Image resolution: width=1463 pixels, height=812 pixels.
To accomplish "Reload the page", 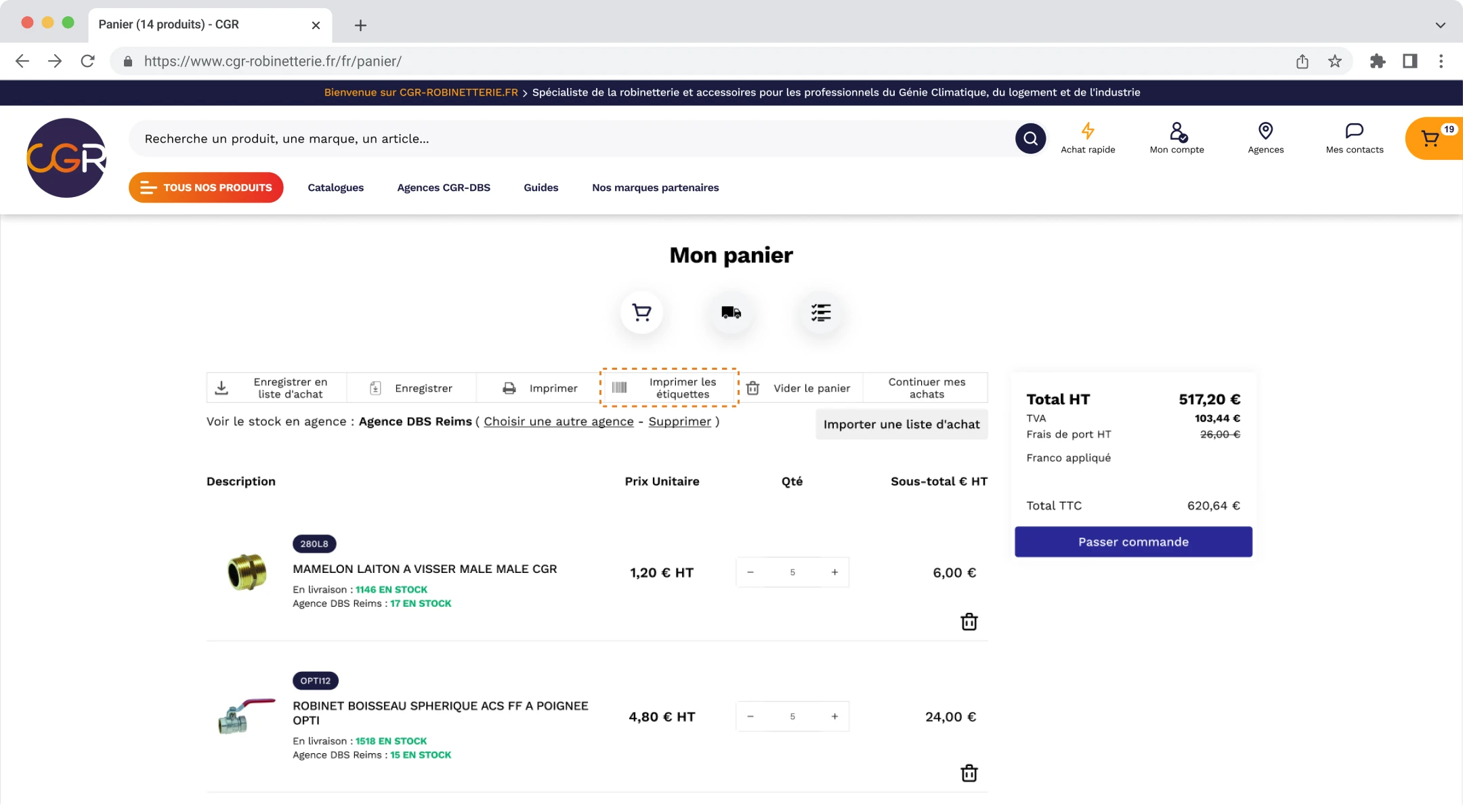I will [x=87, y=61].
